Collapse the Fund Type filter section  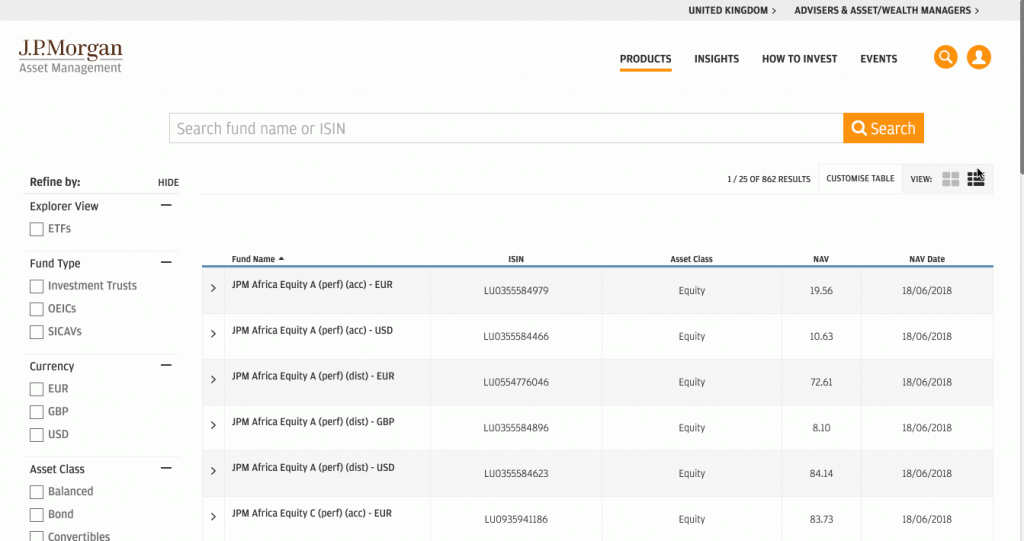click(167, 262)
